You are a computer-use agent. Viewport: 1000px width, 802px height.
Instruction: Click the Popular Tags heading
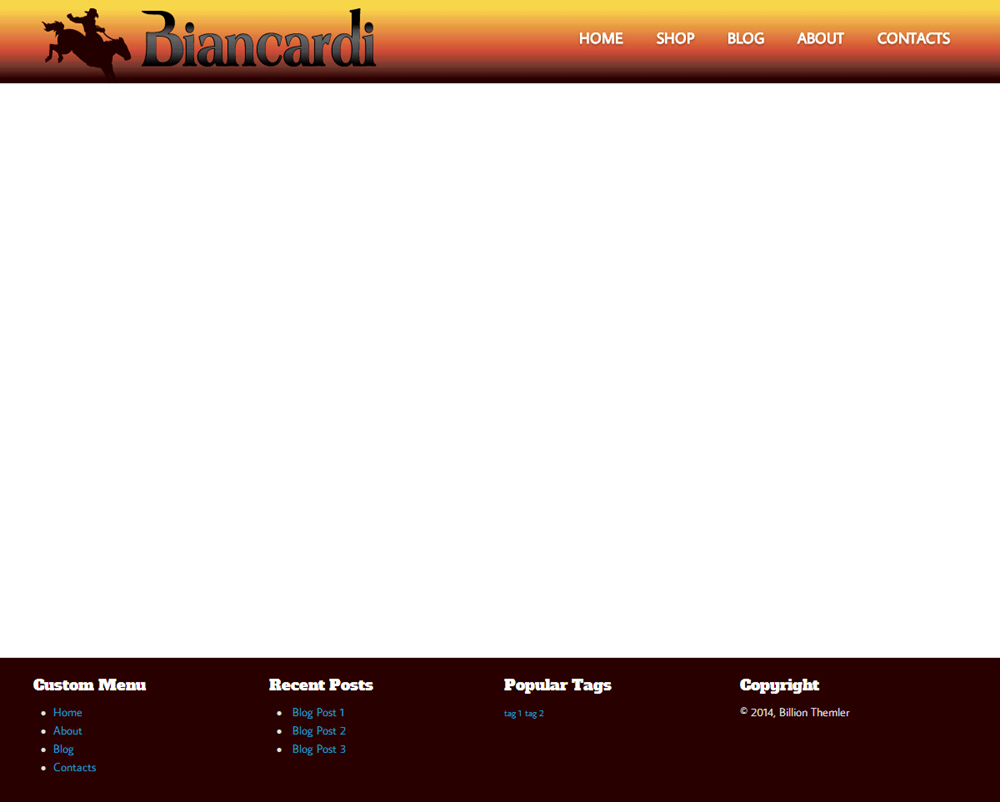pos(557,685)
